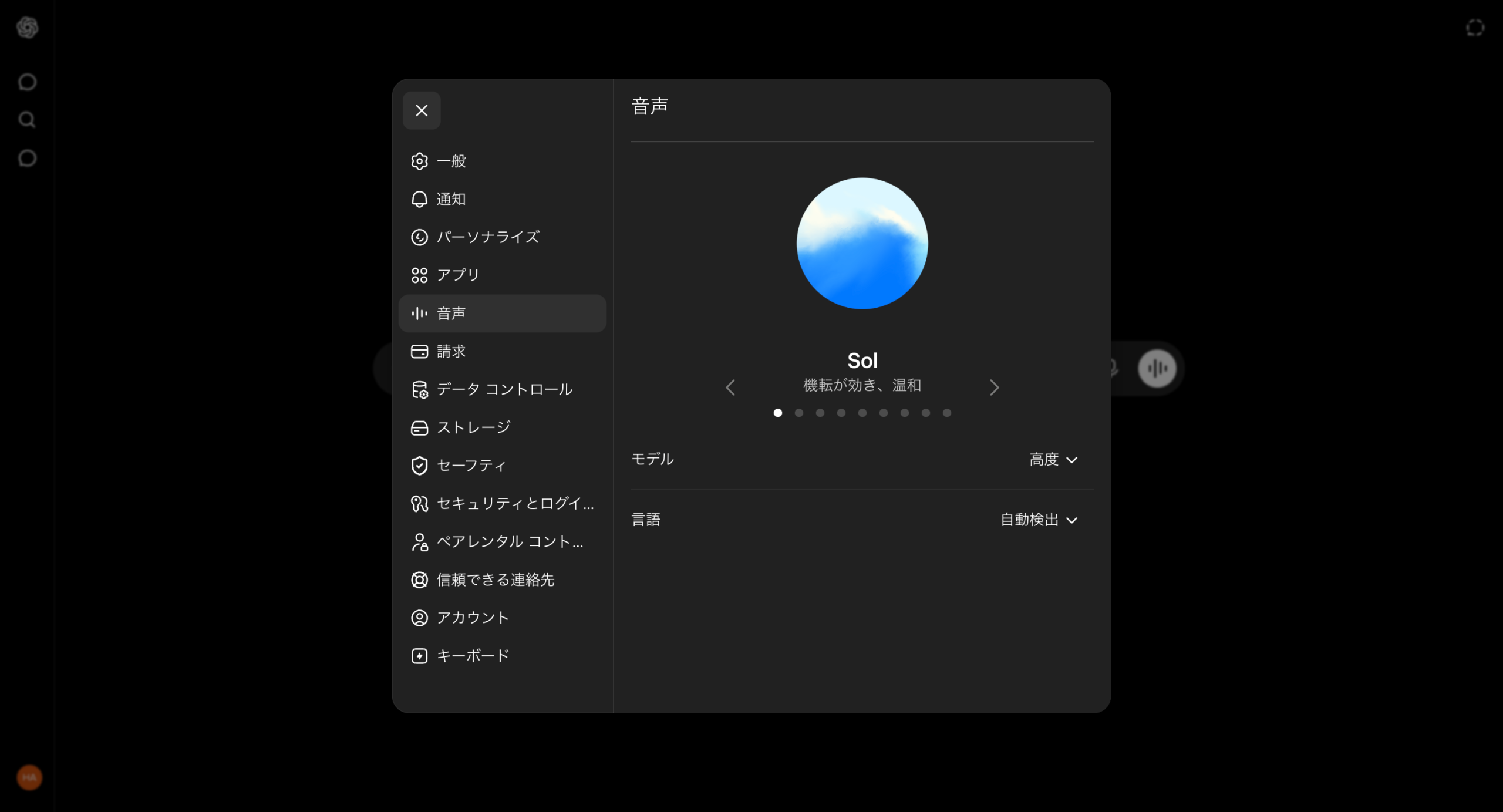Click the search icon in the left sidebar
Screen dimensions: 1503x812
click(27, 120)
